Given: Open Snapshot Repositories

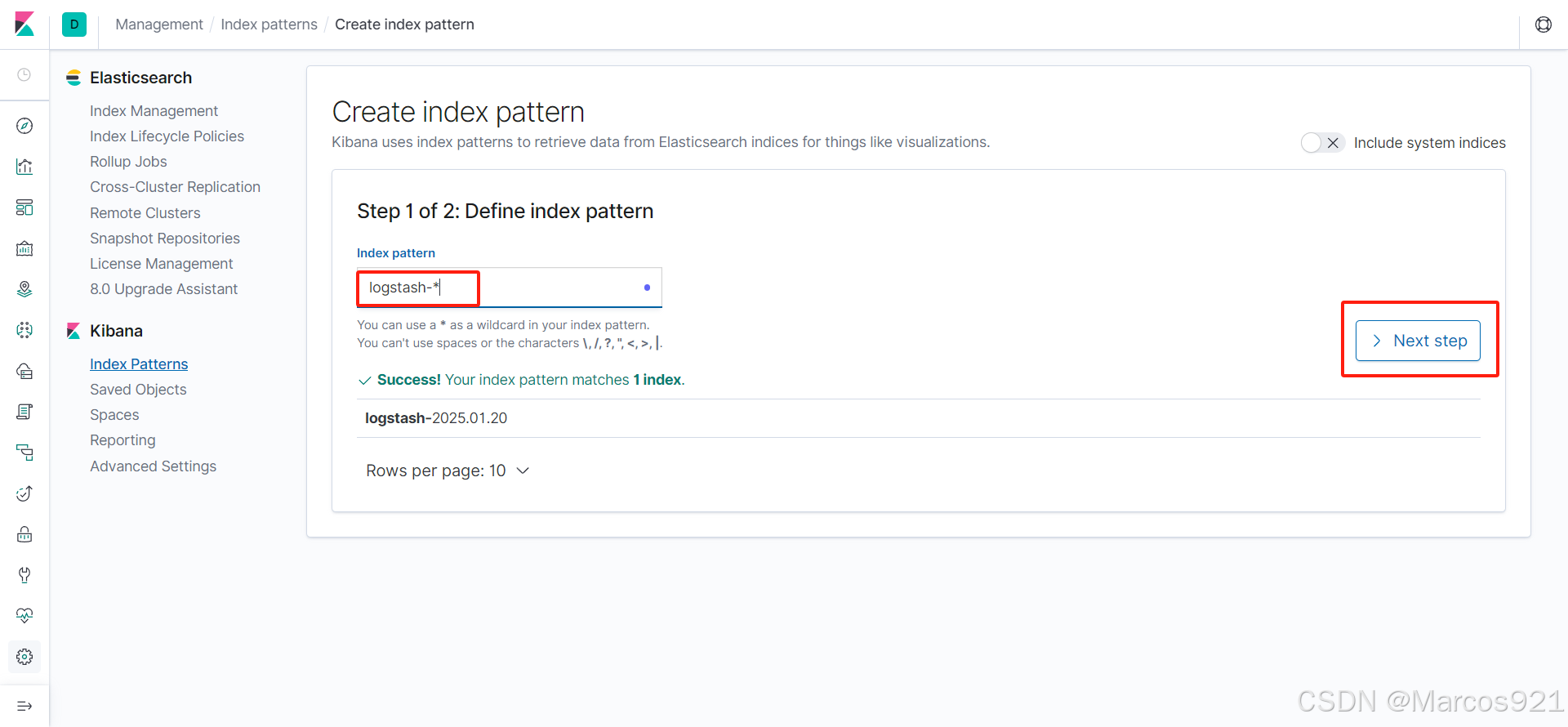Looking at the screenshot, I should coord(165,239).
